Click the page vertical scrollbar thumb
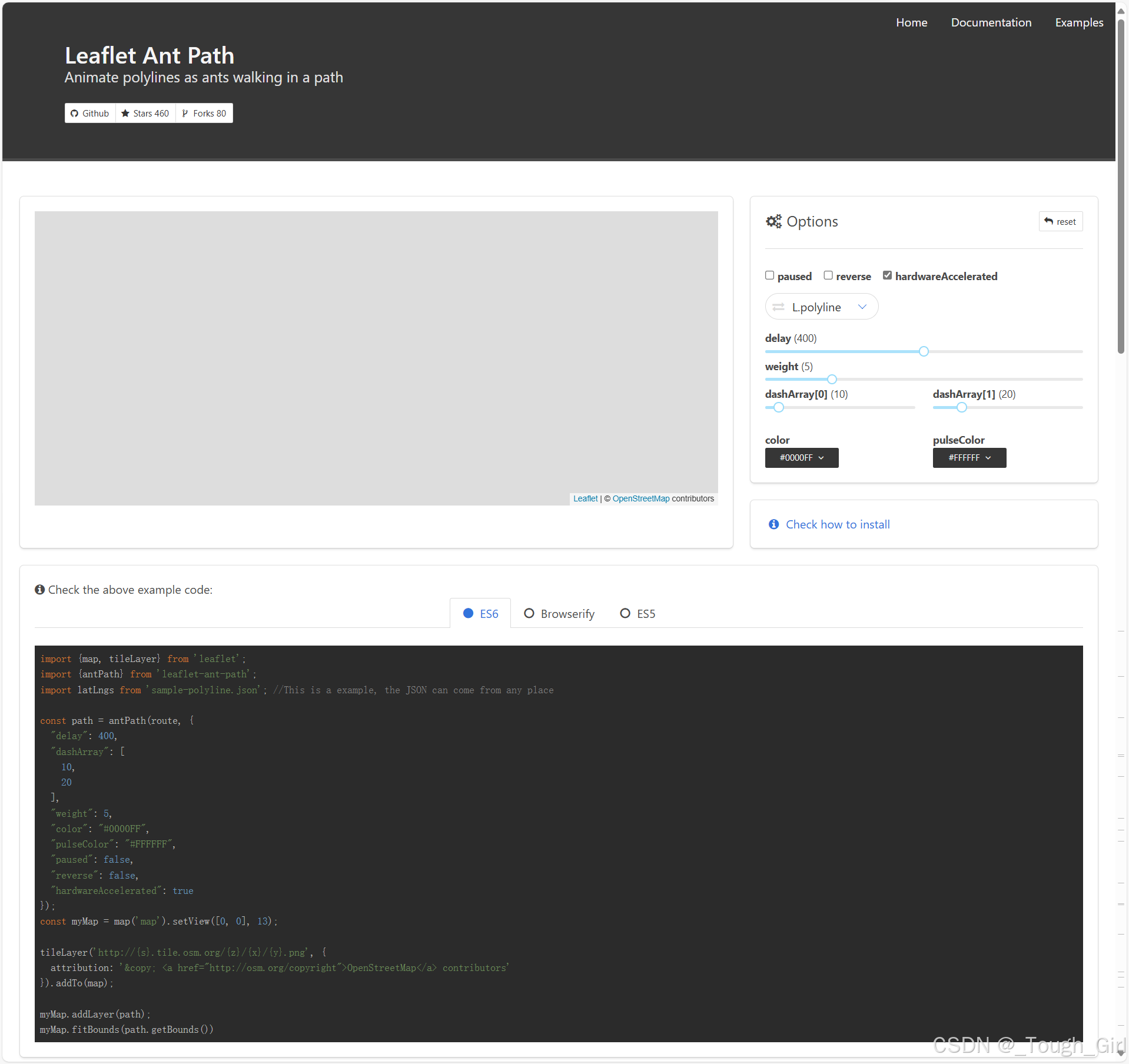Viewport: 1129px width, 1064px height. coord(1121,185)
